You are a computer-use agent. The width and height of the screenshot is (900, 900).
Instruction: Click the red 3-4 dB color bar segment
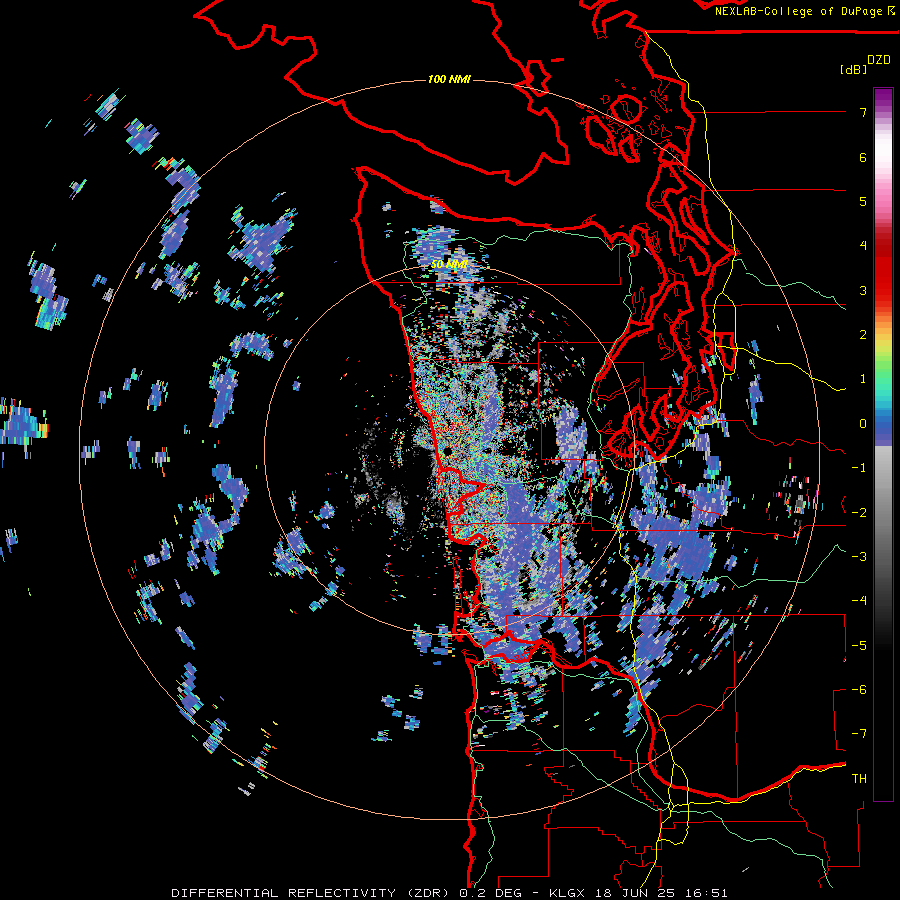click(883, 267)
